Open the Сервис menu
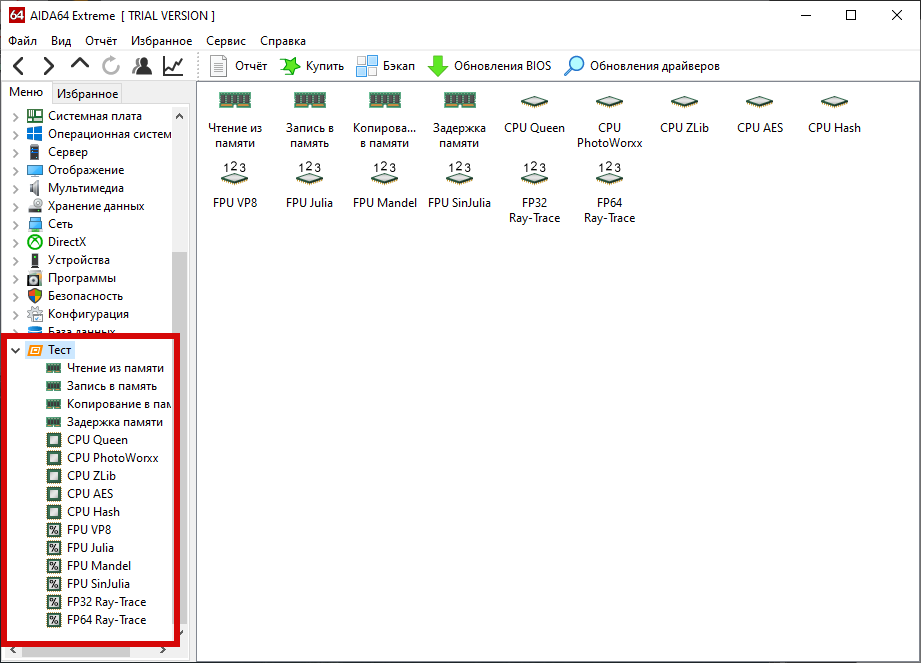Viewport: 921px width, 663px height. (x=226, y=41)
